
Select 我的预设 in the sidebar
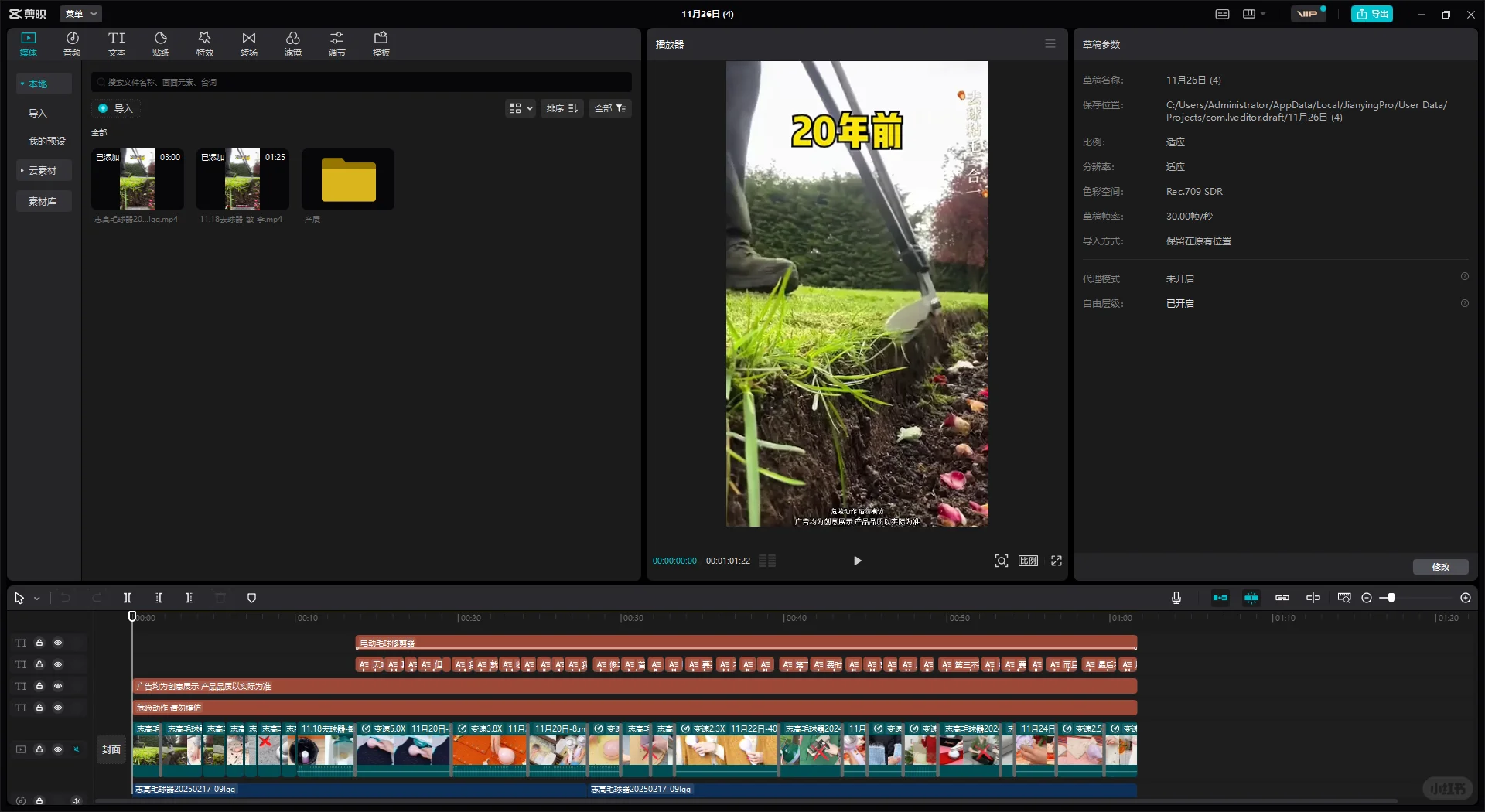47,141
